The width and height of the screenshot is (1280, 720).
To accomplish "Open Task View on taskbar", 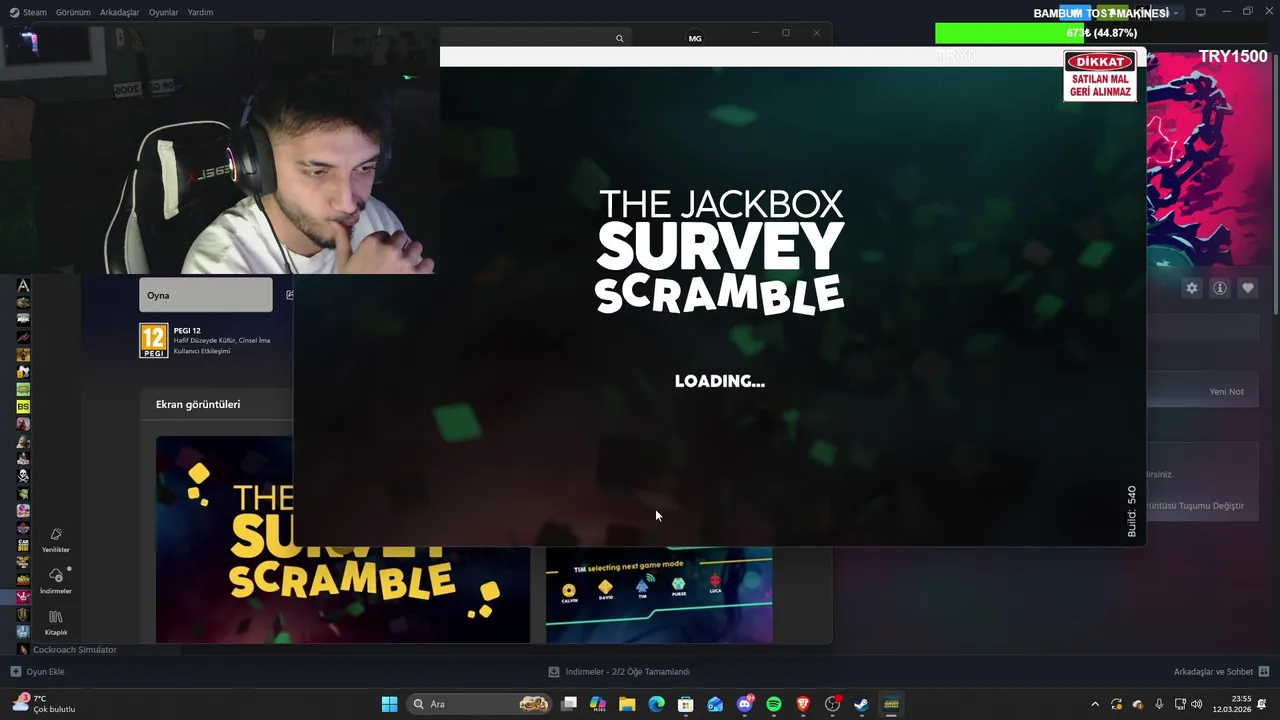I will click(569, 704).
